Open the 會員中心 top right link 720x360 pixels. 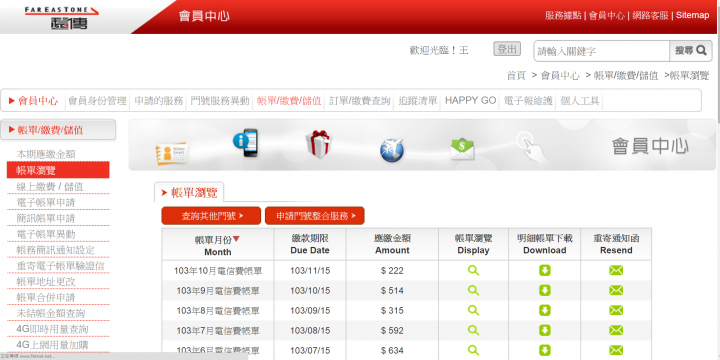[607, 15]
